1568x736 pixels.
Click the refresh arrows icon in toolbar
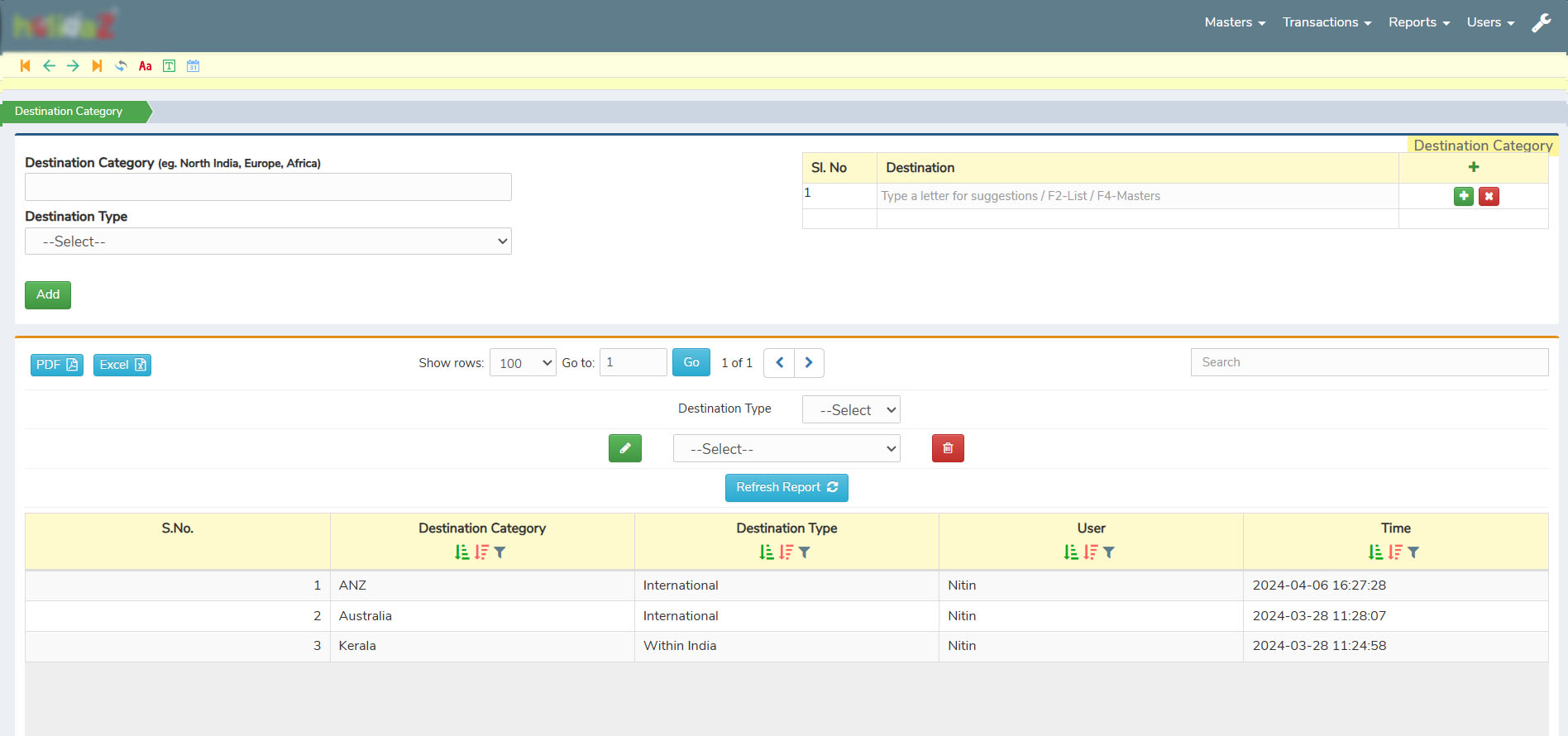[121, 66]
